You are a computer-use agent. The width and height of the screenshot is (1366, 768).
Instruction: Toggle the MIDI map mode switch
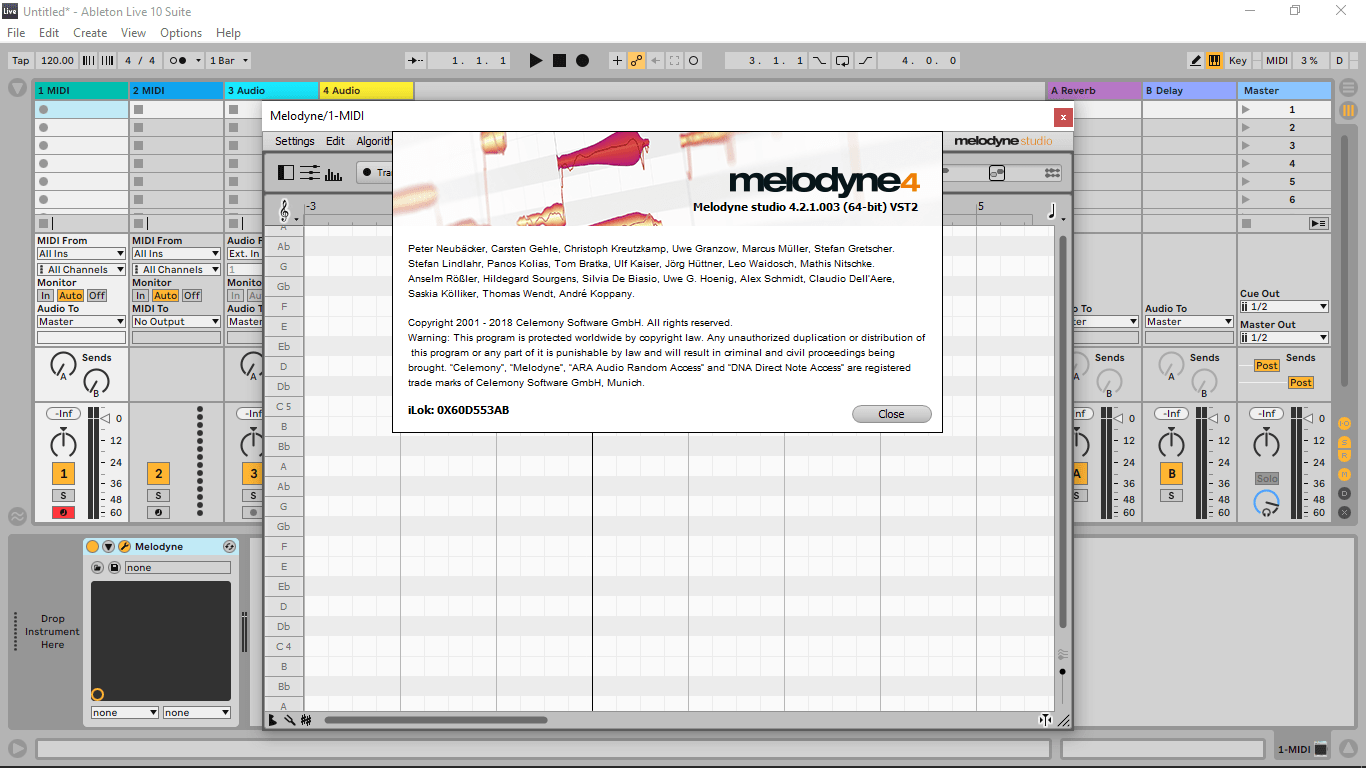pos(1277,60)
